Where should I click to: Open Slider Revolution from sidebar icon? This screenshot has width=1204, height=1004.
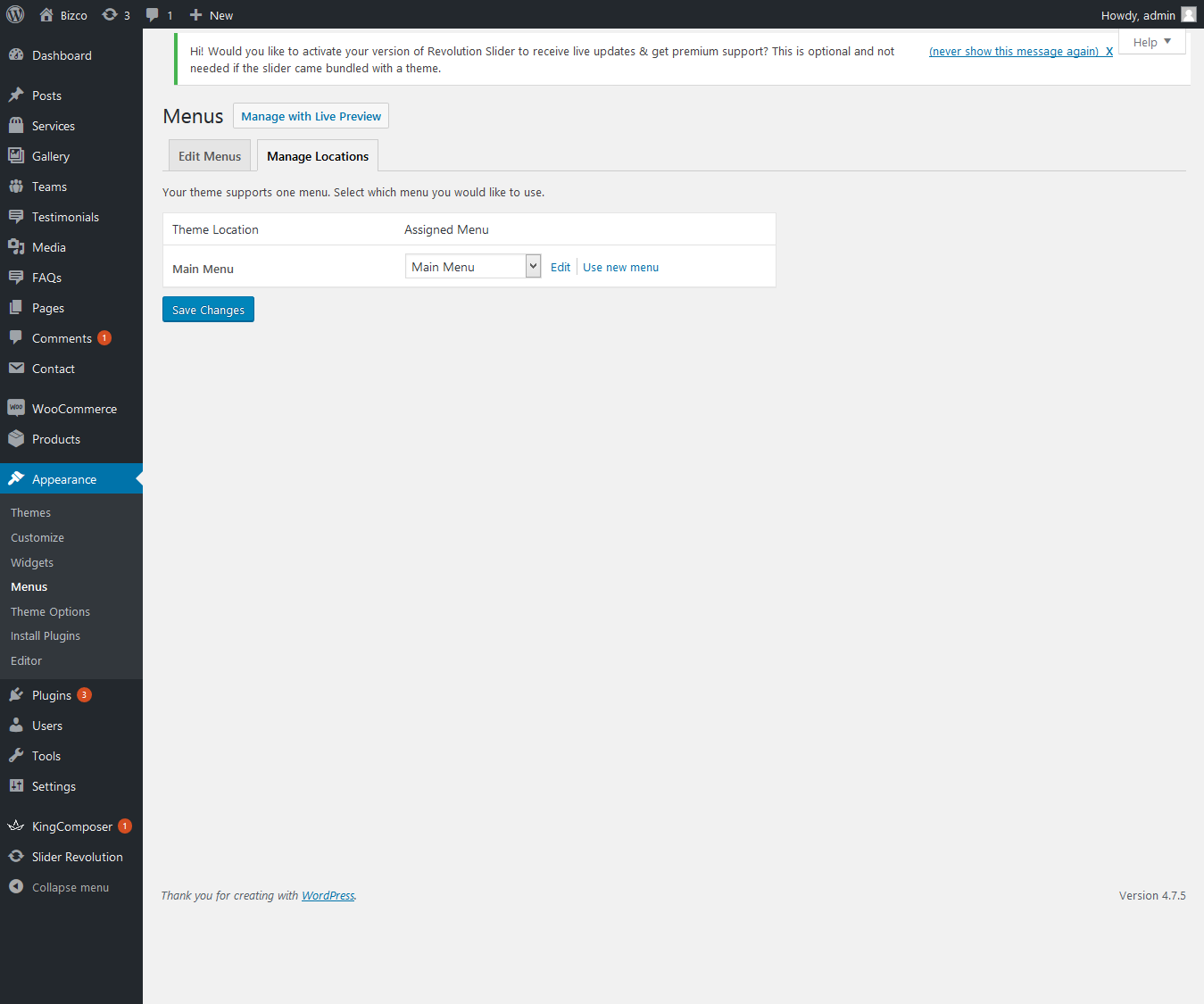16,857
